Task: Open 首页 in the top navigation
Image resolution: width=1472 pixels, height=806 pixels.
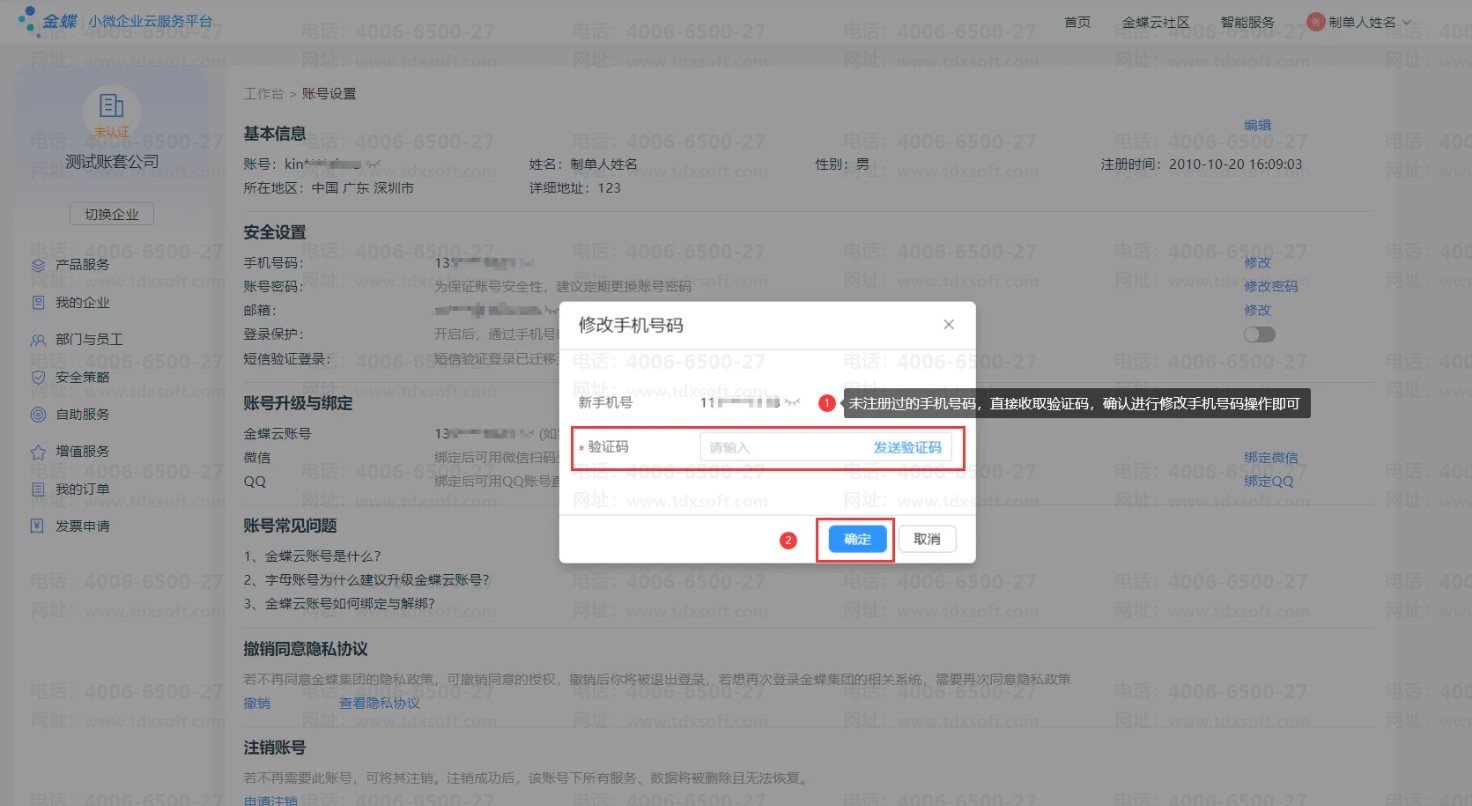Action: tap(1077, 22)
